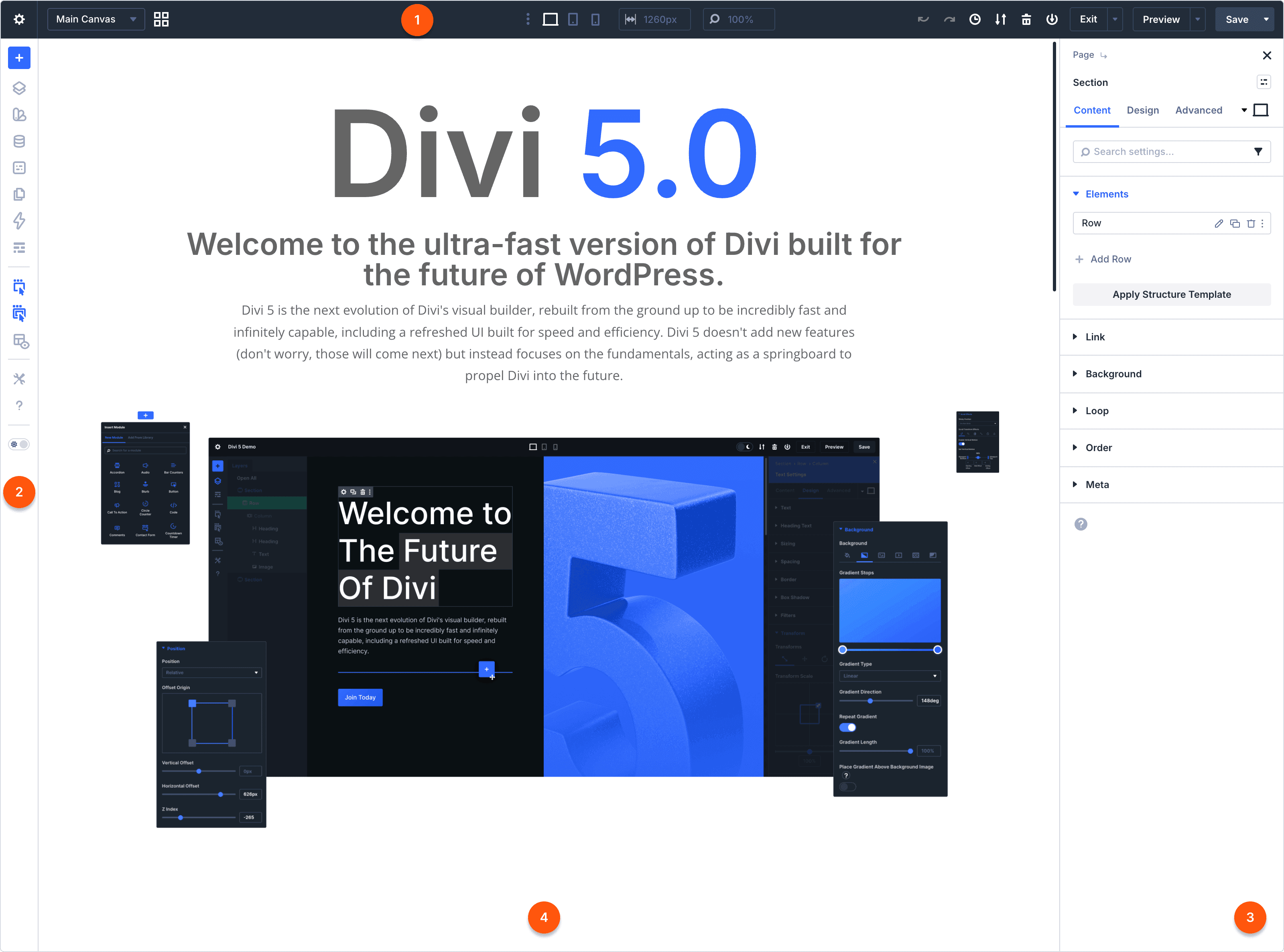Viewport: 1284px width, 952px height.
Task: Edit the Row with pencil icon
Action: pos(1218,224)
